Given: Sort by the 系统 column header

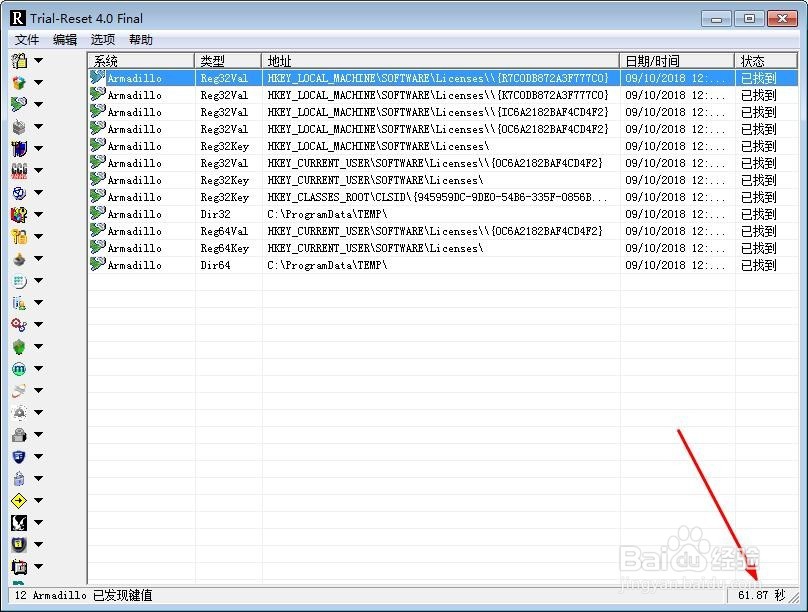Looking at the screenshot, I should click(x=141, y=61).
